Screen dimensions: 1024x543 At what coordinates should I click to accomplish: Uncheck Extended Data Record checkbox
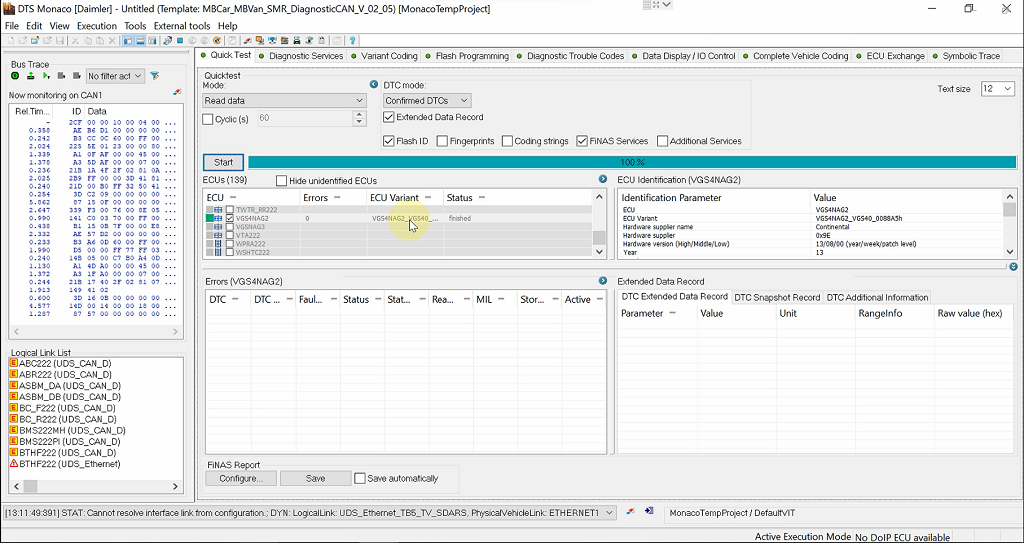pyautogui.click(x=389, y=117)
